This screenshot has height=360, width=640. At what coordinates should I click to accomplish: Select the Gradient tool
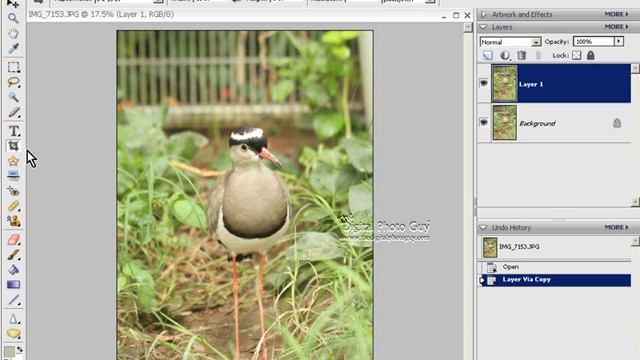13,284
